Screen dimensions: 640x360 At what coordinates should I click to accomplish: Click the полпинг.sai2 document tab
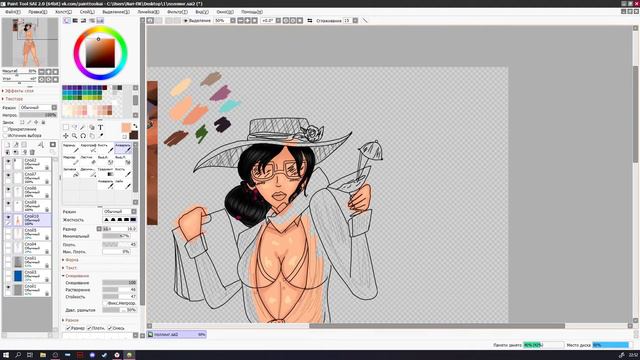pyautogui.click(x=177, y=334)
